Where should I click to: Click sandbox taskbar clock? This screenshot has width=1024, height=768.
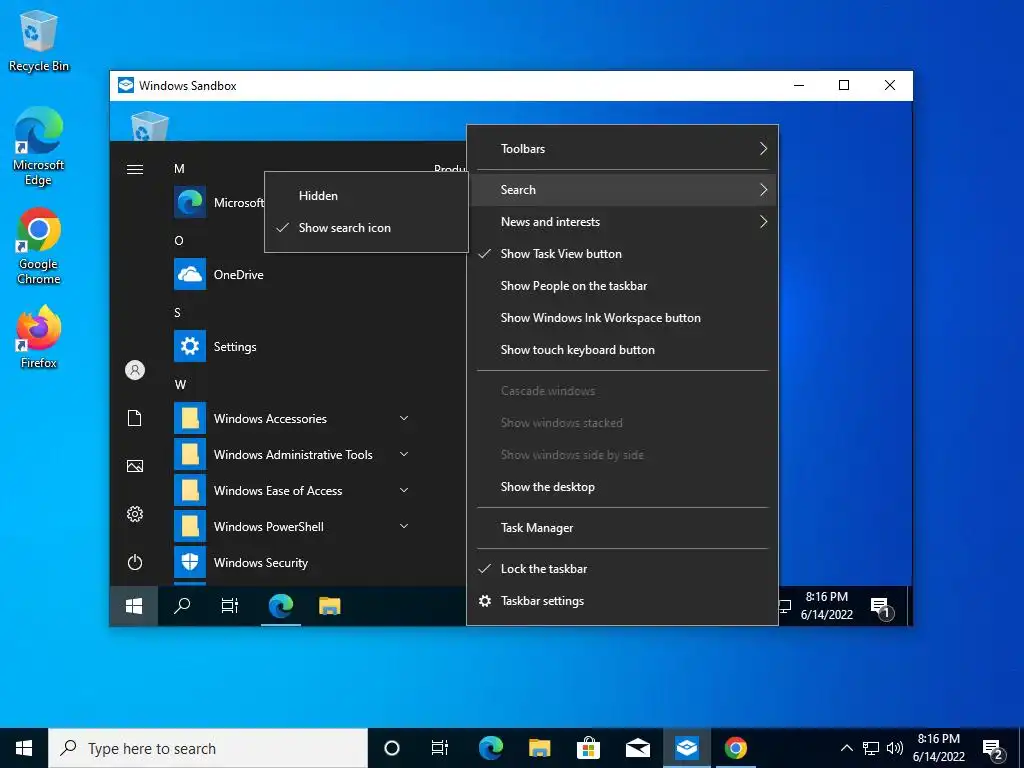click(827, 605)
